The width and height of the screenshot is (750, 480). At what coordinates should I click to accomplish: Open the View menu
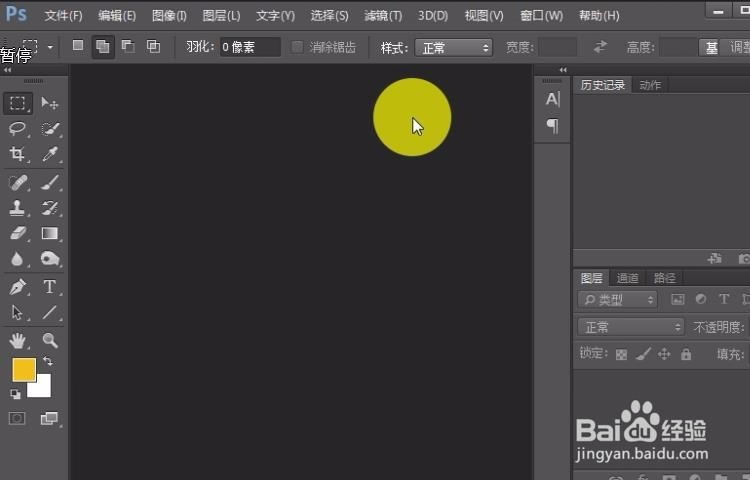(484, 16)
